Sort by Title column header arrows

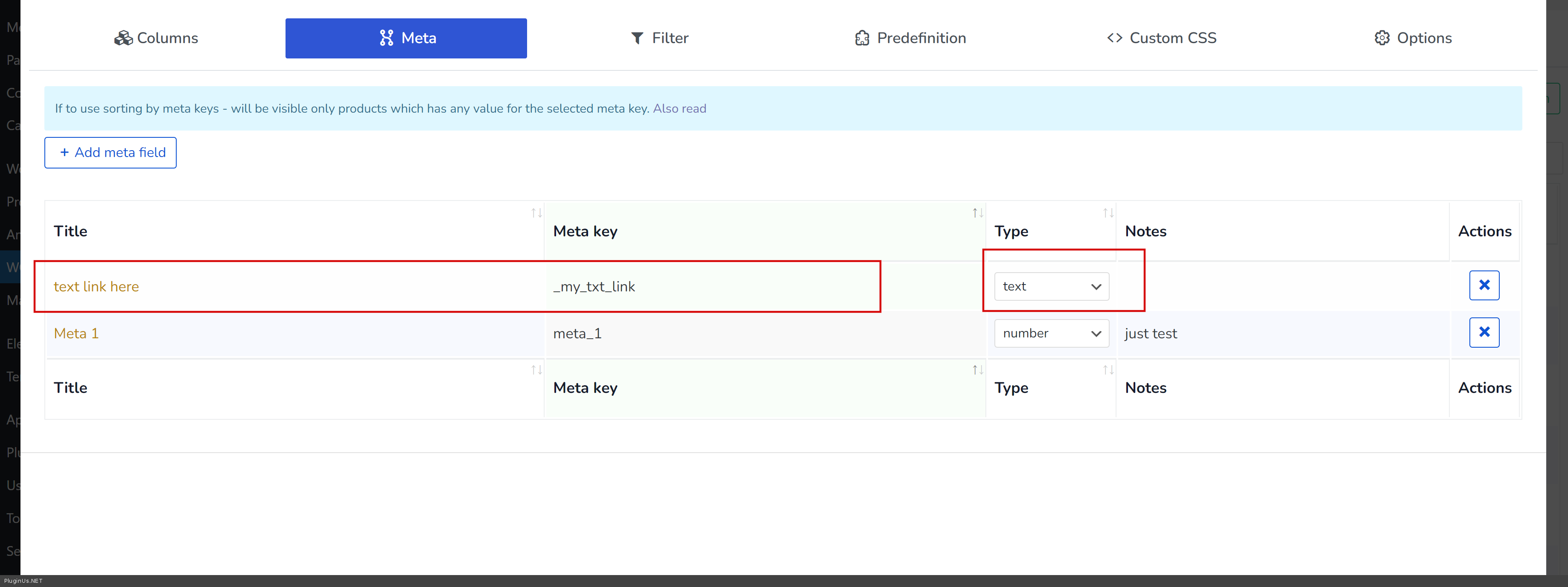(536, 213)
